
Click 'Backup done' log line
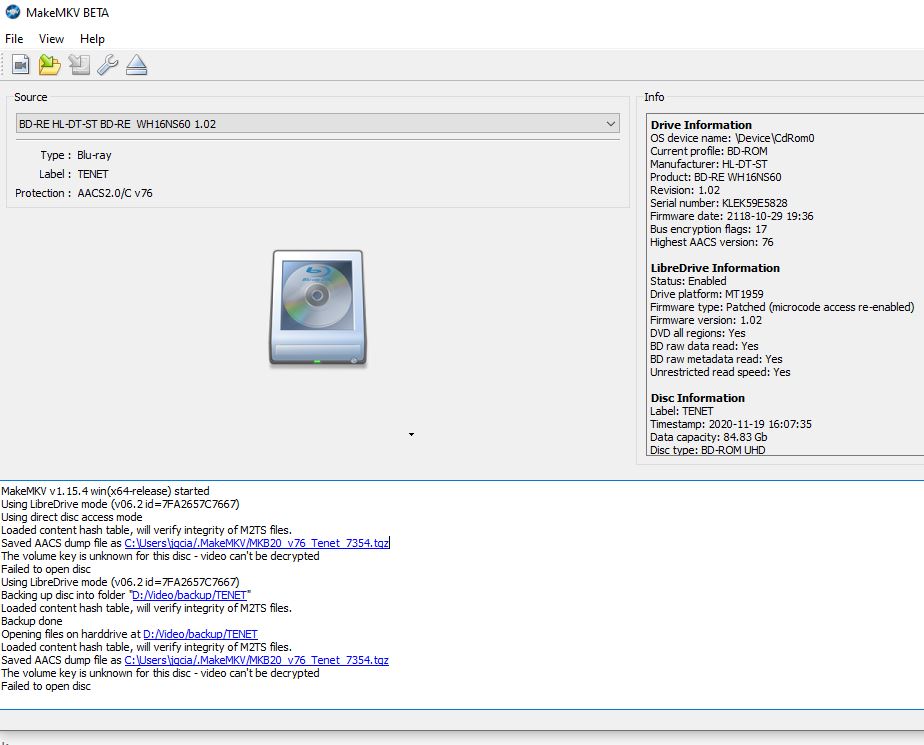point(32,621)
